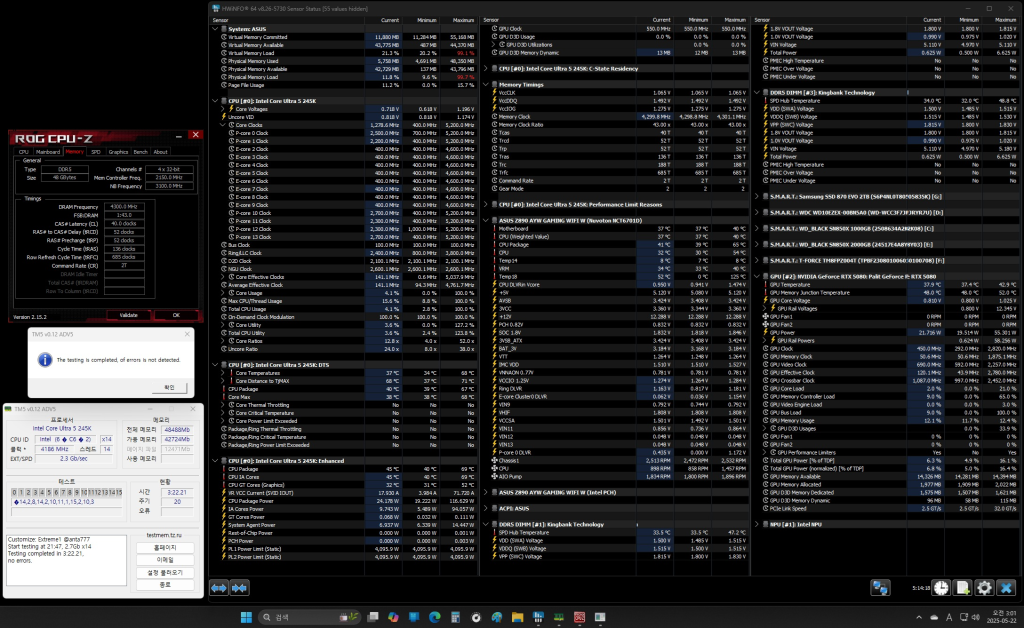Expand the NPU [#1]: Intel NPU group
The width and height of the screenshot is (1024, 628).
(x=757, y=524)
